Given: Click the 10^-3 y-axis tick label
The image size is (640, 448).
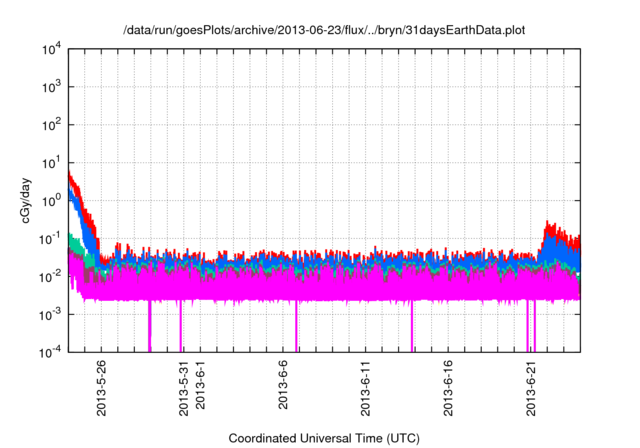Looking at the screenshot, I should tap(51, 315).
